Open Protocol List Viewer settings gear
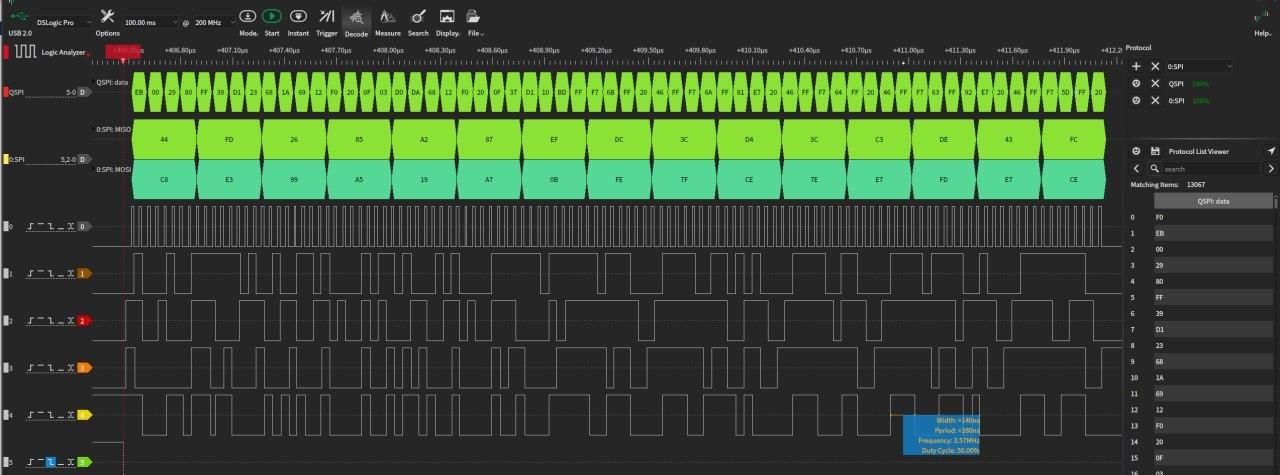1280x475 pixels. coord(1136,151)
